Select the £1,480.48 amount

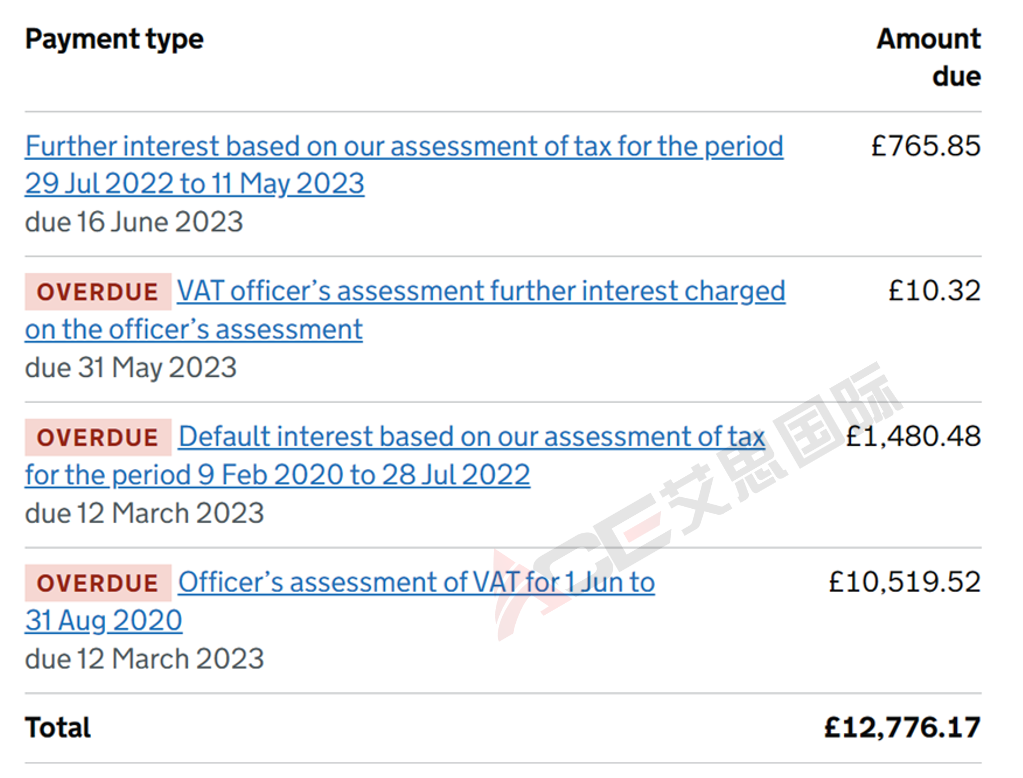(913, 437)
